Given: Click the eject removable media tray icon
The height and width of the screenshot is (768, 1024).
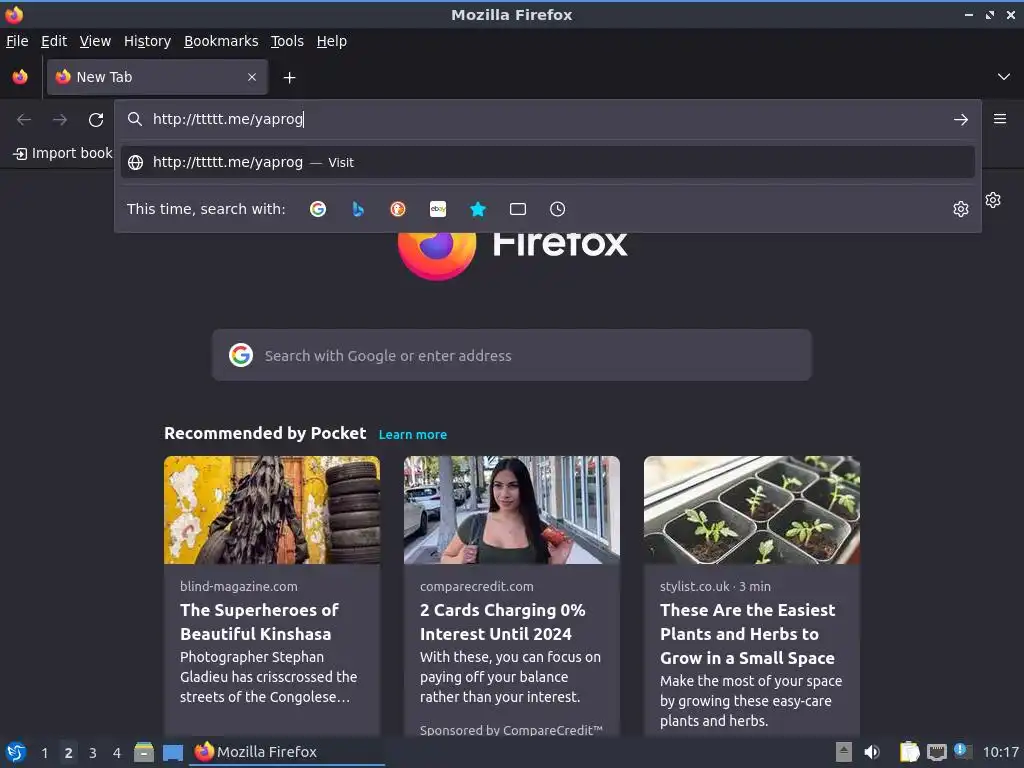Looking at the screenshot, I should [844, 752].
